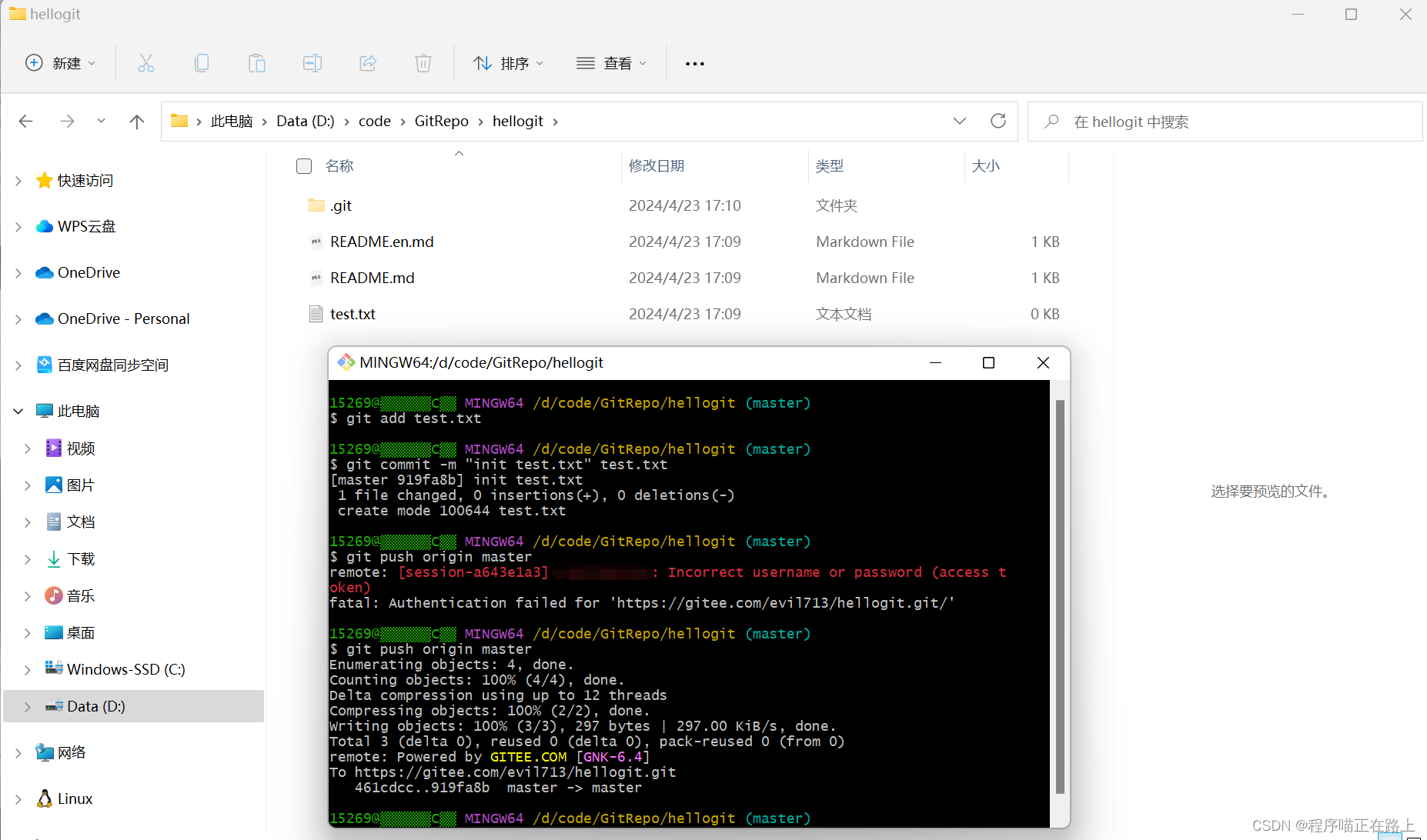The image size is (1427, 840).
Task: Go up one folder level arrow
Action: point(137,122)
